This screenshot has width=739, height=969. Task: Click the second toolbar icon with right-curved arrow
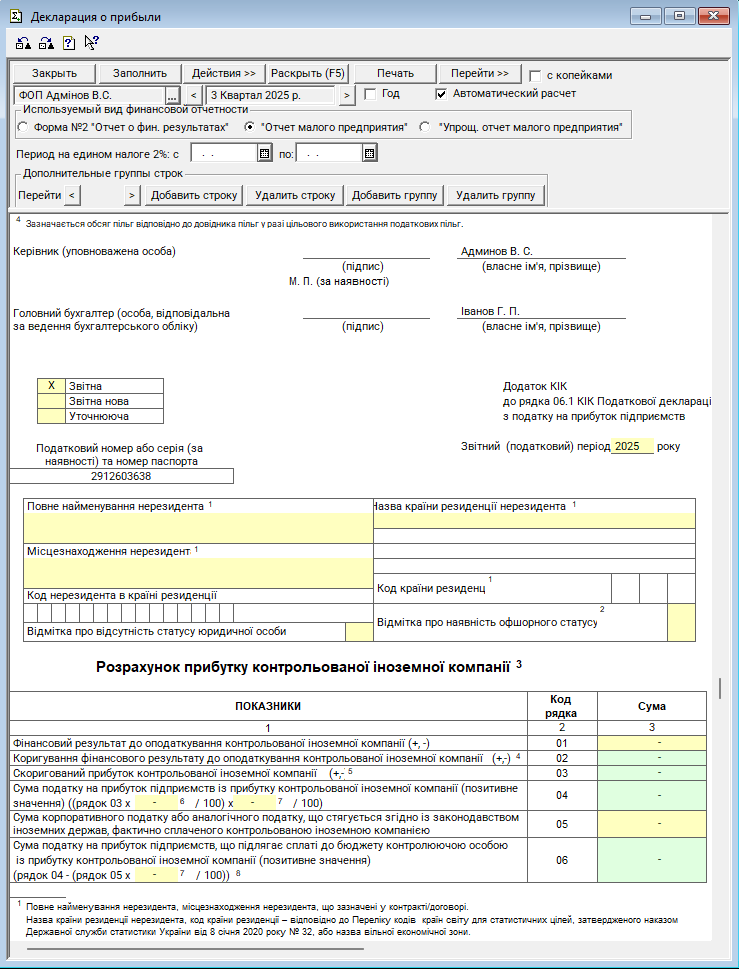[45, 43]
